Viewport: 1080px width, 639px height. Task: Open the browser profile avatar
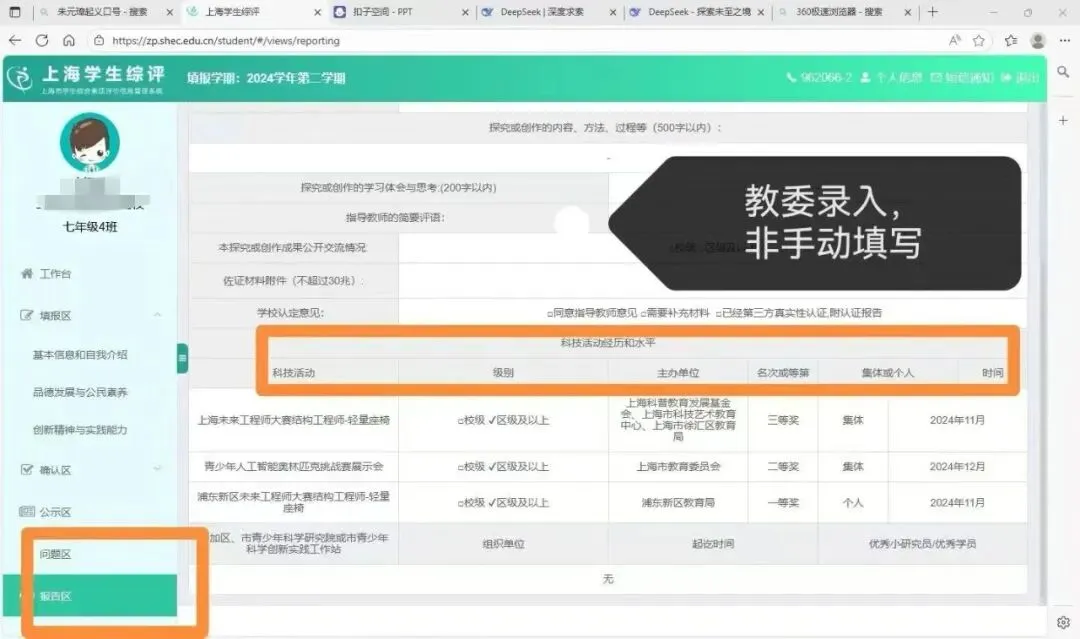[1038, 41]
